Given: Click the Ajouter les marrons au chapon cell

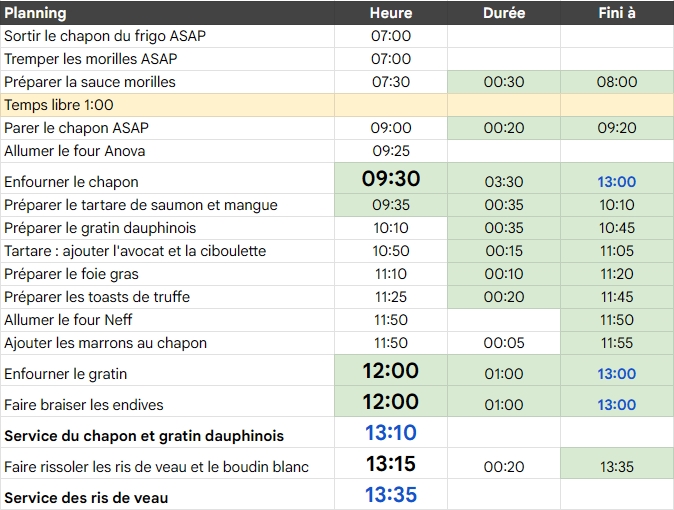Looking at the screenshot, I should [106, 343].
